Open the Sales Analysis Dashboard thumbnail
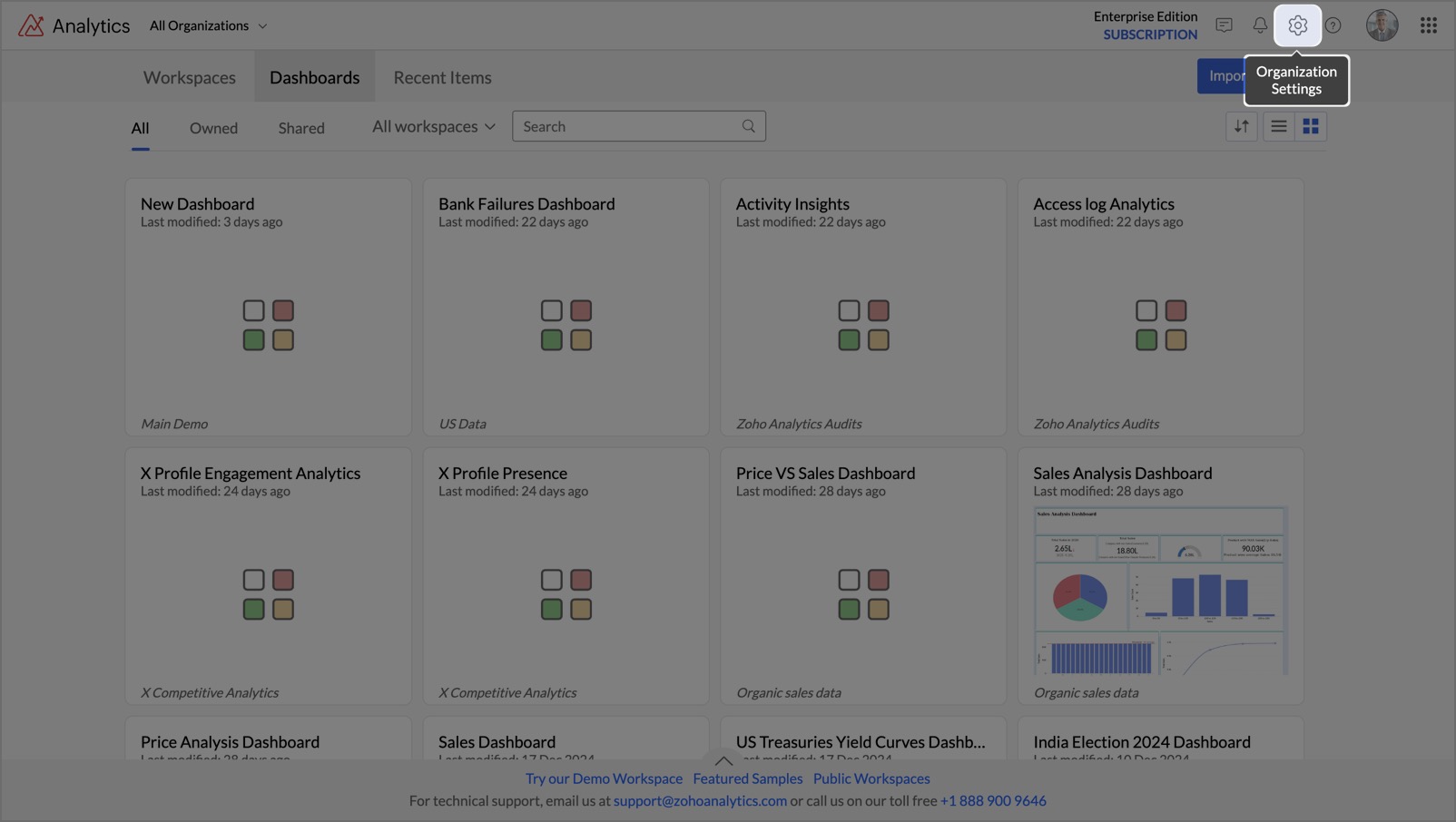 click(x=1161, y=591)
